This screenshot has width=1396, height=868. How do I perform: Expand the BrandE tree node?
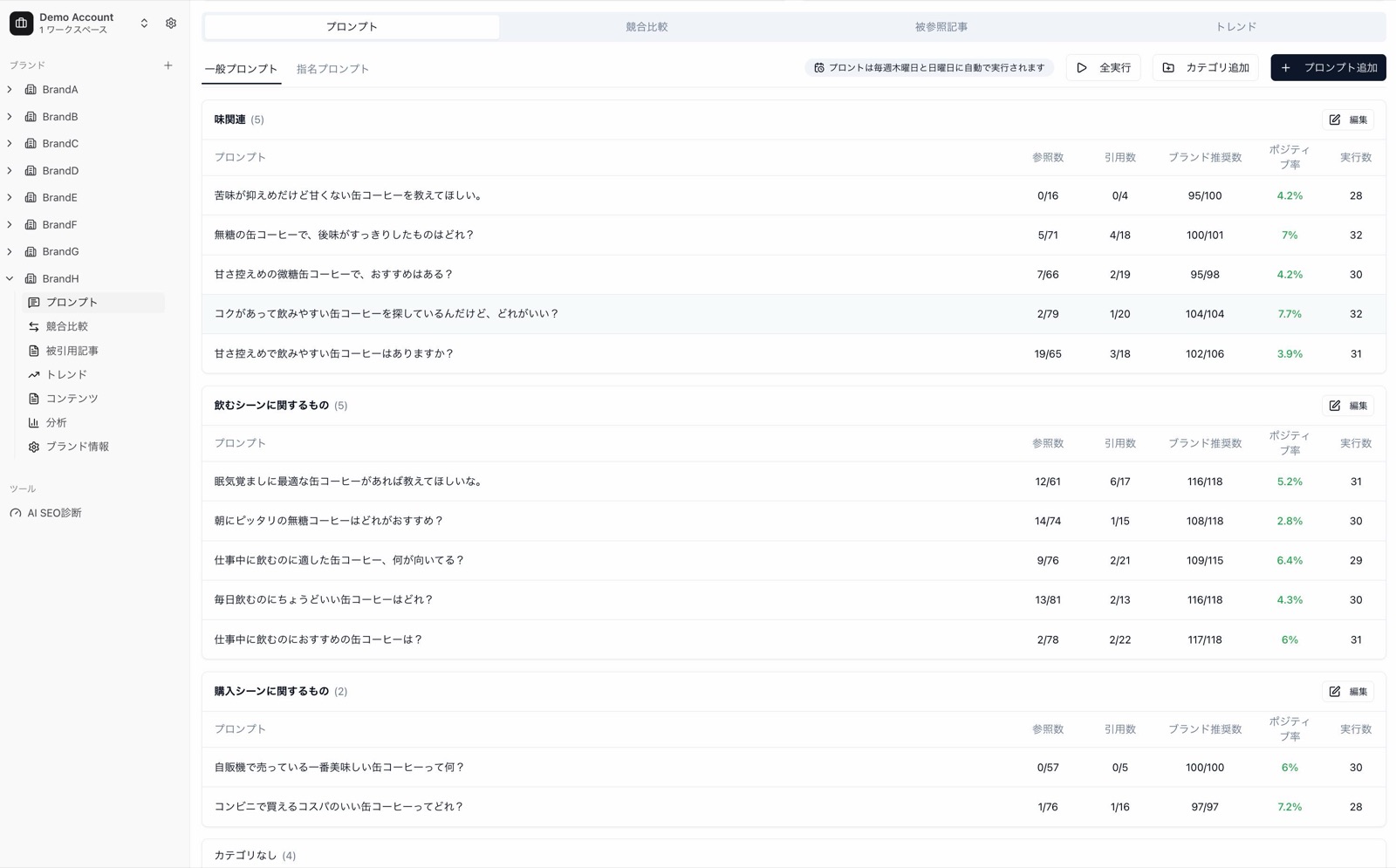point(10,198)
